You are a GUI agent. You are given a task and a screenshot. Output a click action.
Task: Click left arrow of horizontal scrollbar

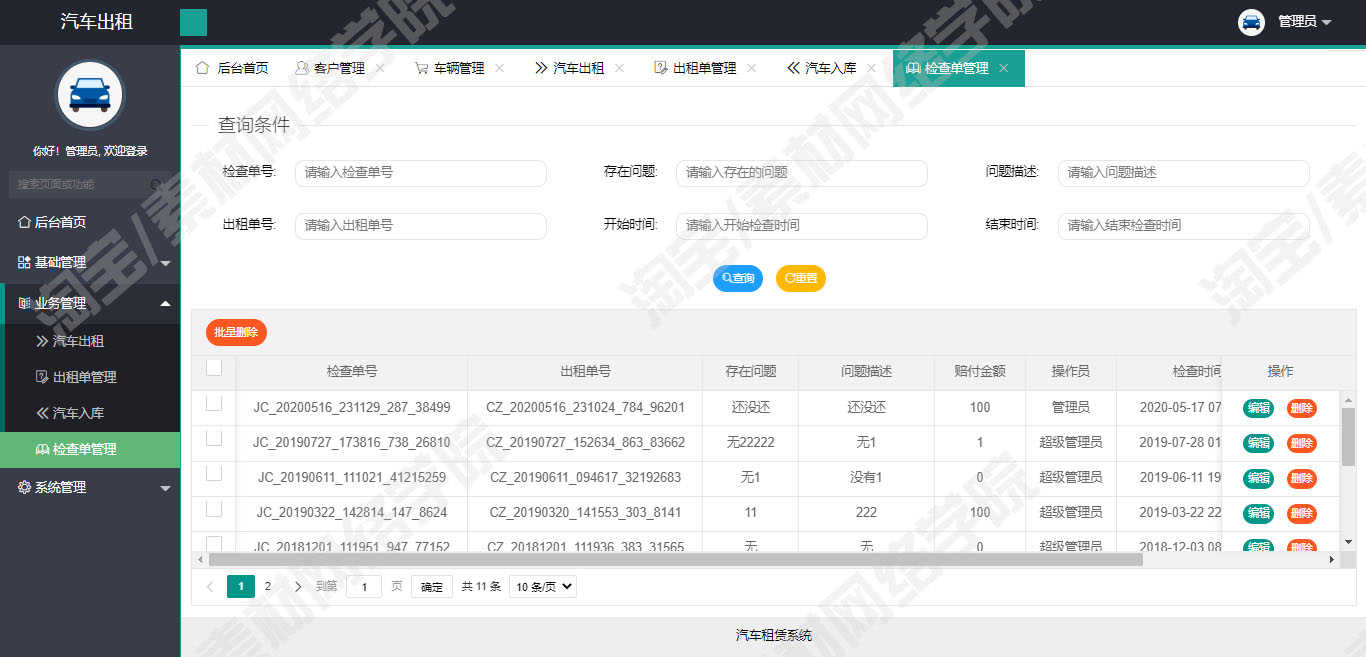point(200,560)
